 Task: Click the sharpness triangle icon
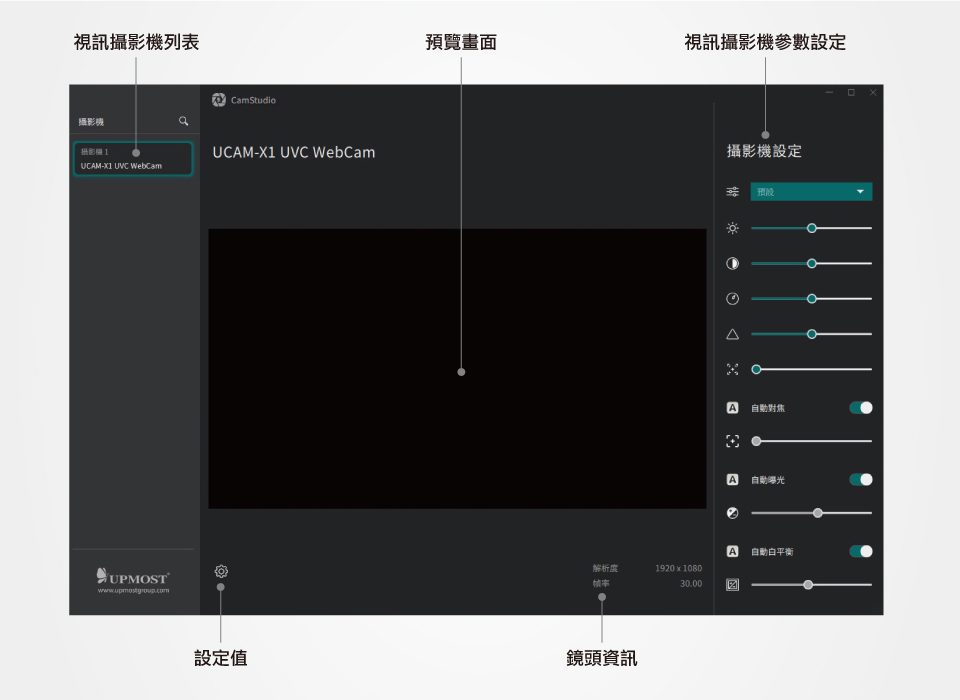(x=732, y=334)
